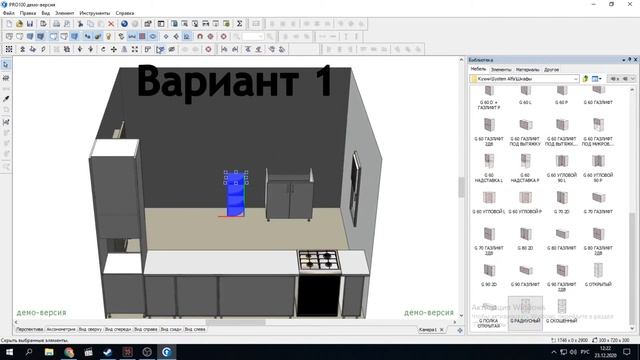
Task: Toggle the purple square shading button
Action: coord(142,36)
